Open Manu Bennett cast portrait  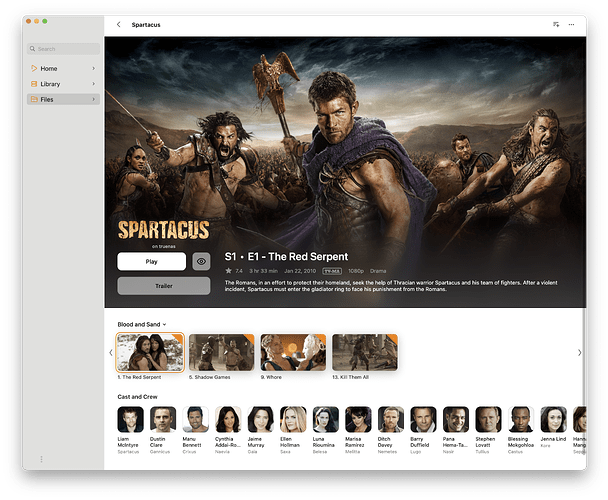click(x=195, y=419)
